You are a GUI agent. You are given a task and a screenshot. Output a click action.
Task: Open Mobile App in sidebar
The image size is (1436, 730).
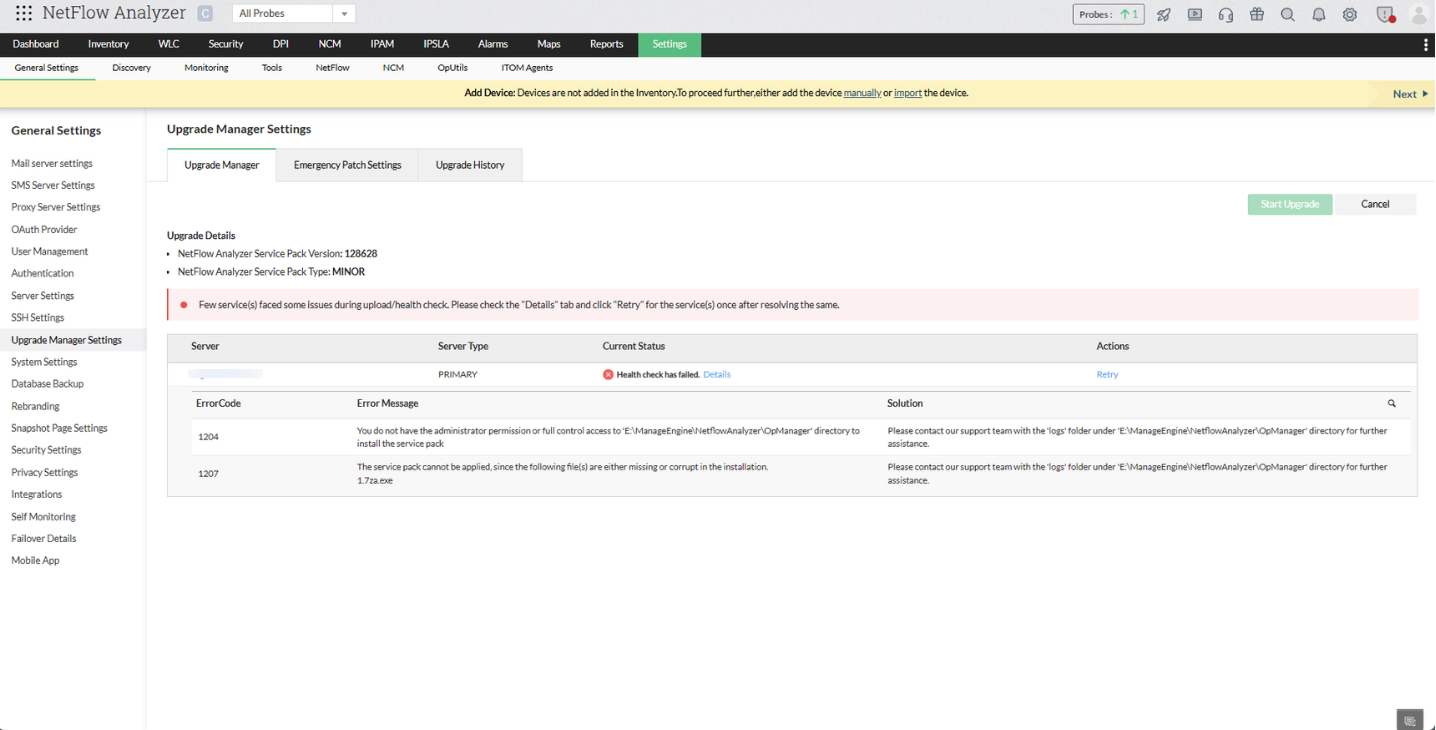[x=36, y=561]
